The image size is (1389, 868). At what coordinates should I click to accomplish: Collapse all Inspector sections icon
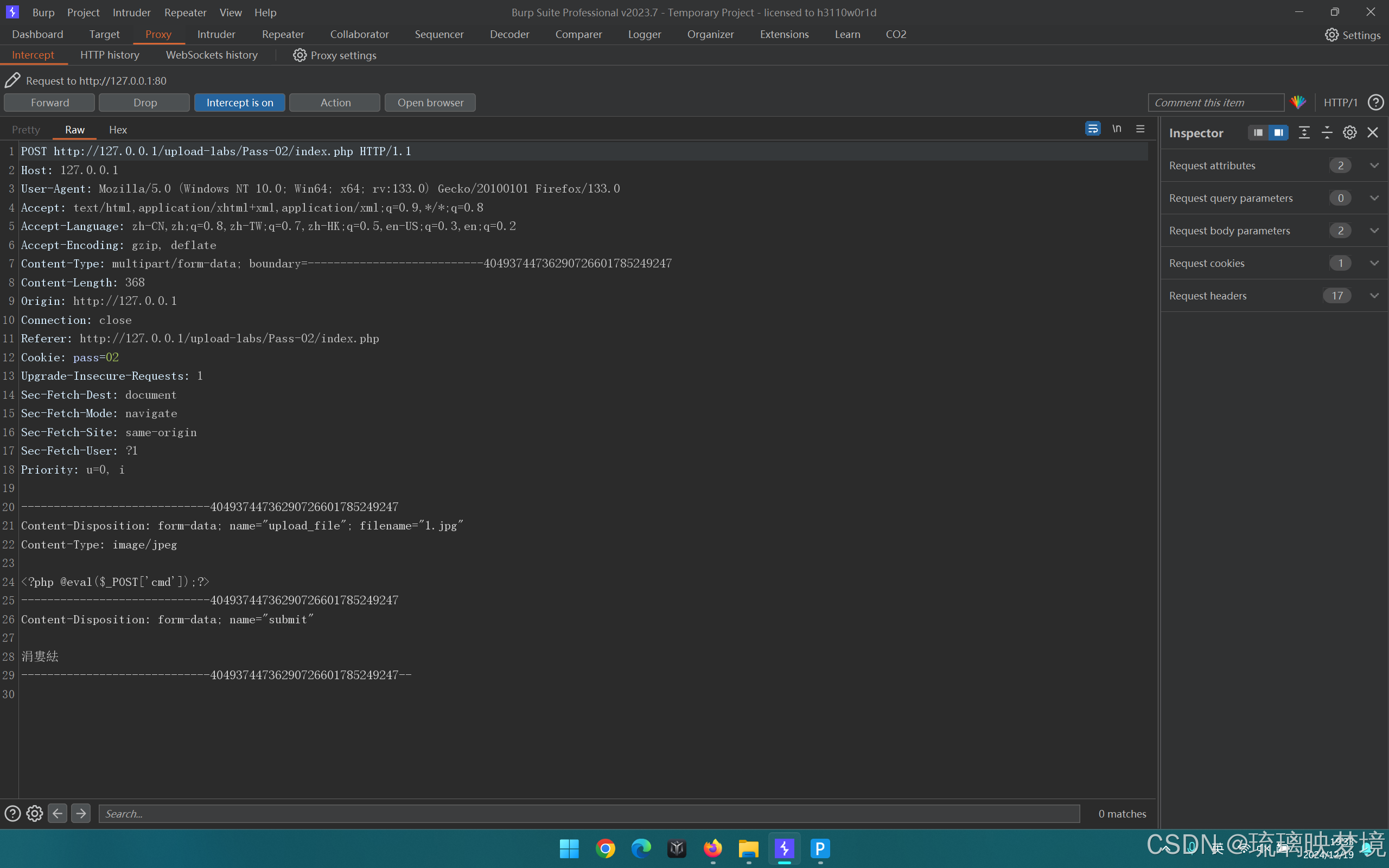(1327, 132)
